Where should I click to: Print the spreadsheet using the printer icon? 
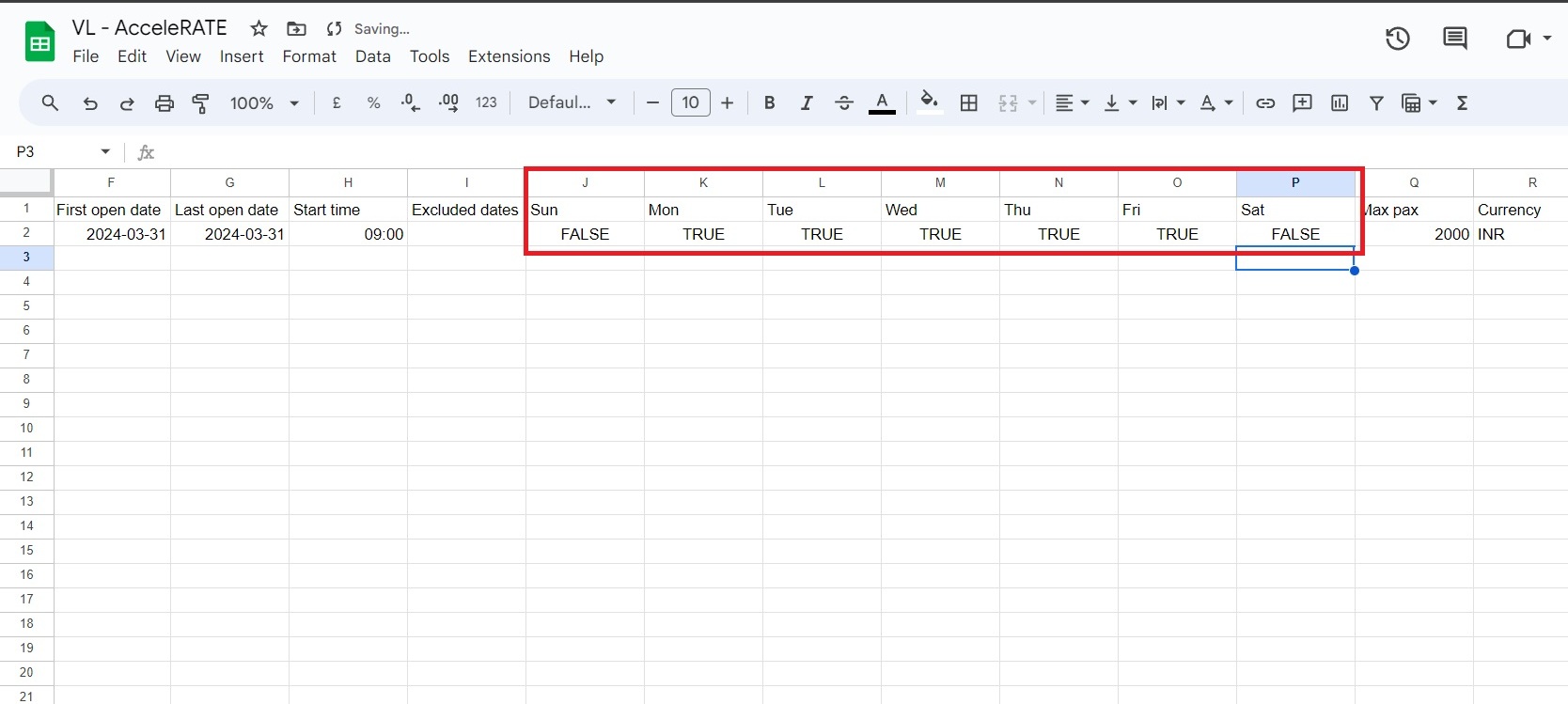165,103
